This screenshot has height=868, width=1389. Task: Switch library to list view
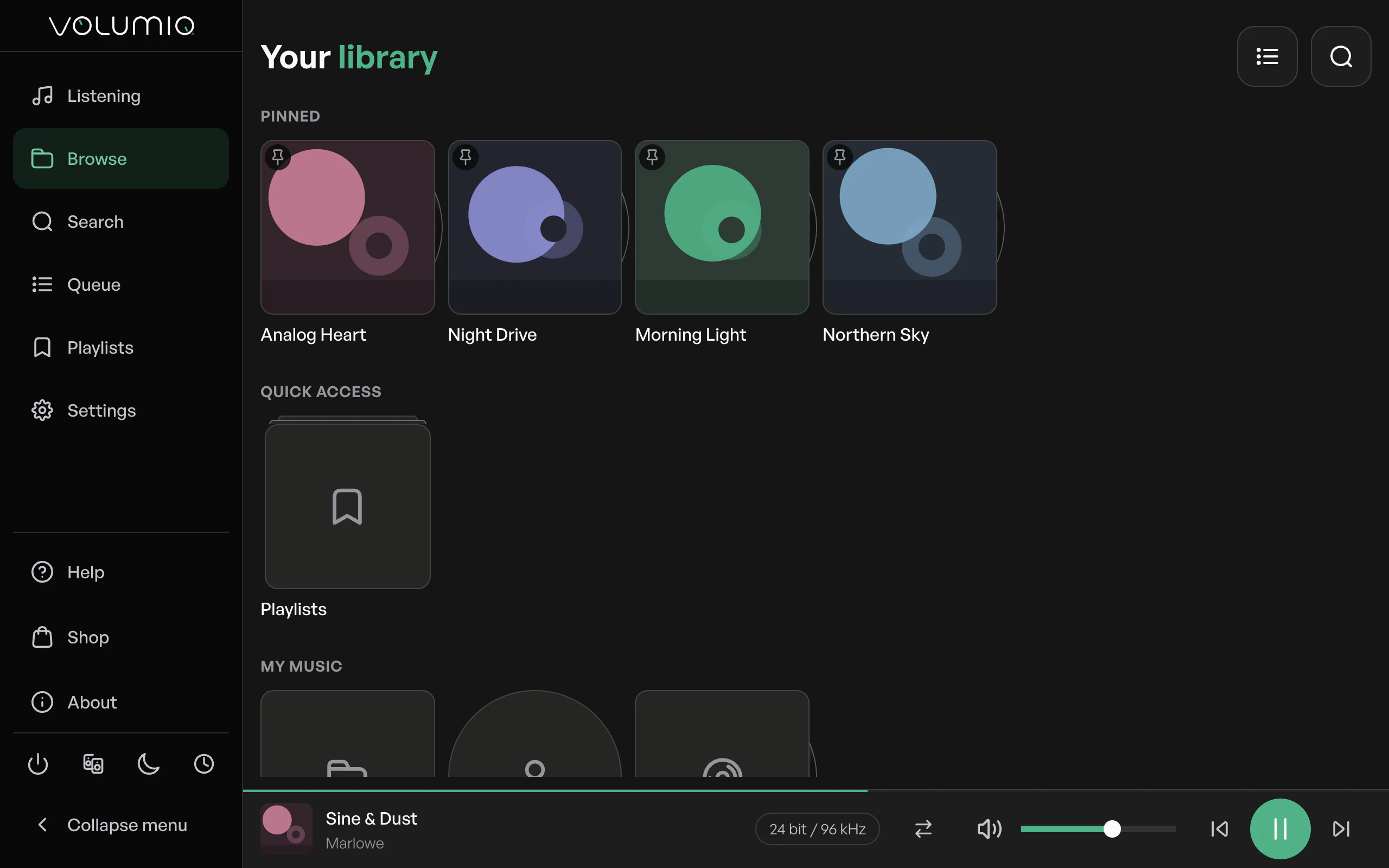pyautogui.click(x=1267, y=56)
